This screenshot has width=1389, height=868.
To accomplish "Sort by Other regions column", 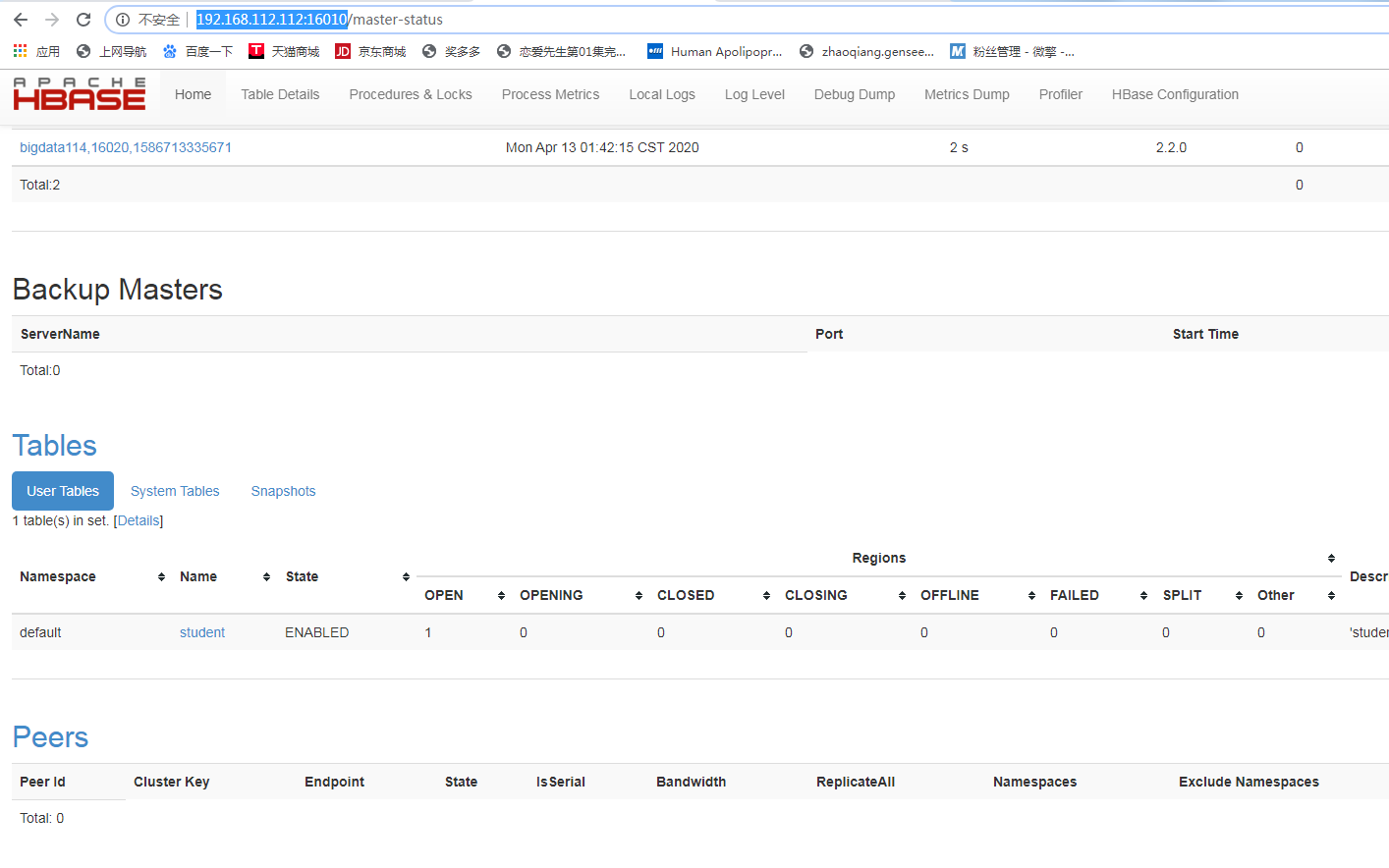I will pyautogui.click(x=1331, y=596).
